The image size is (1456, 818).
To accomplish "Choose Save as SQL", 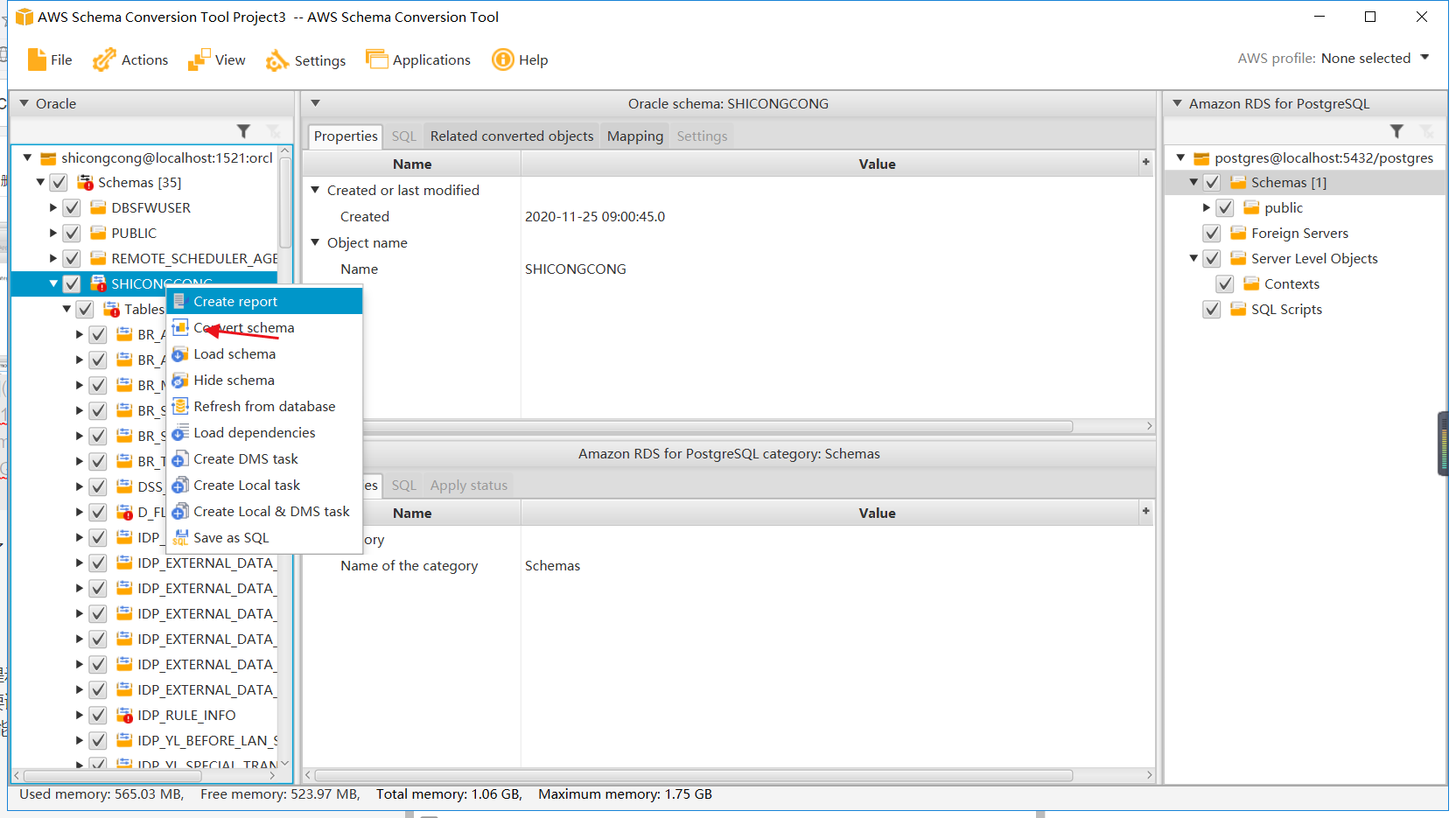I will click(x=264, y=537).
